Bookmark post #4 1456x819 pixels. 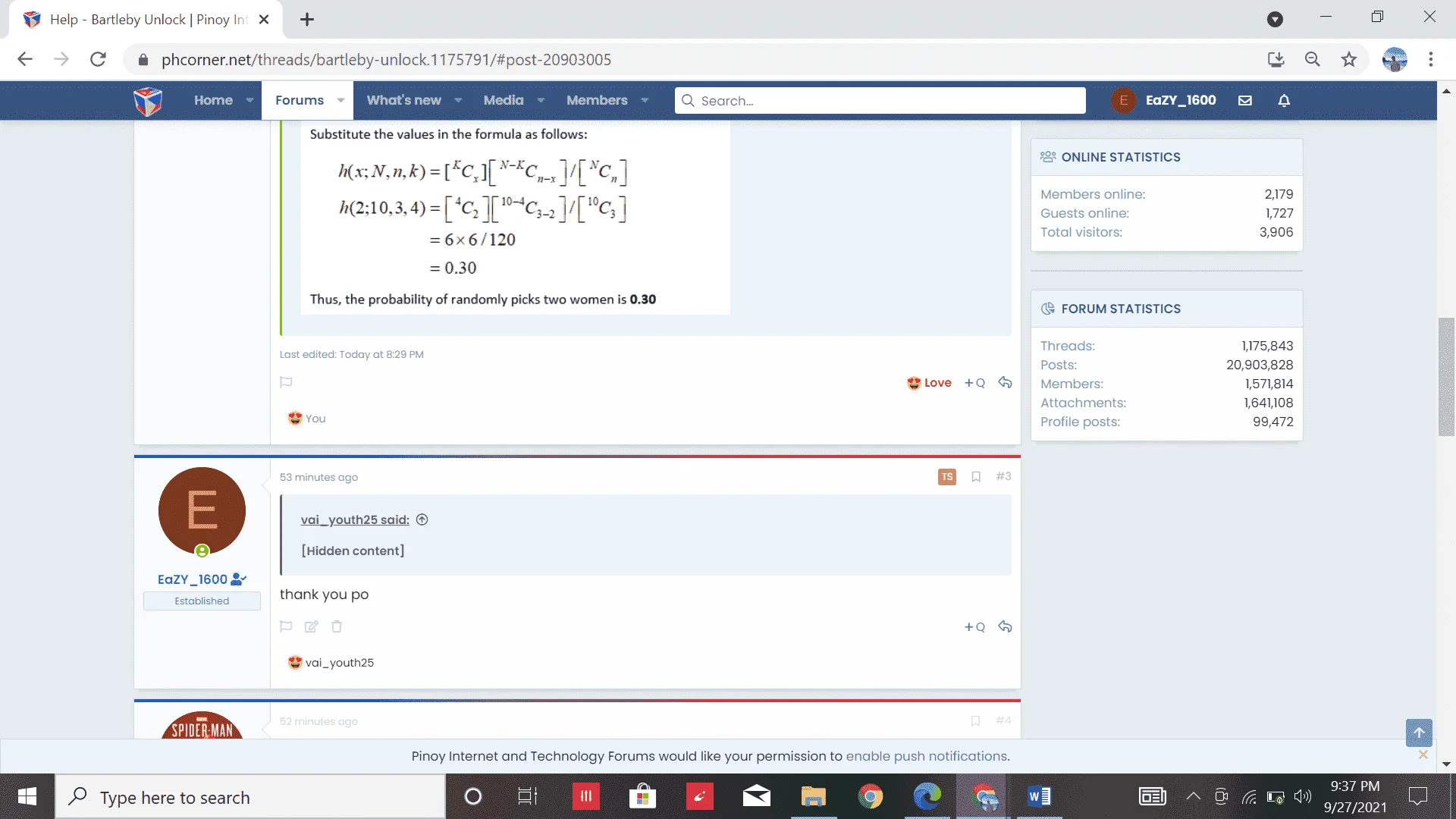coord(976,721)
